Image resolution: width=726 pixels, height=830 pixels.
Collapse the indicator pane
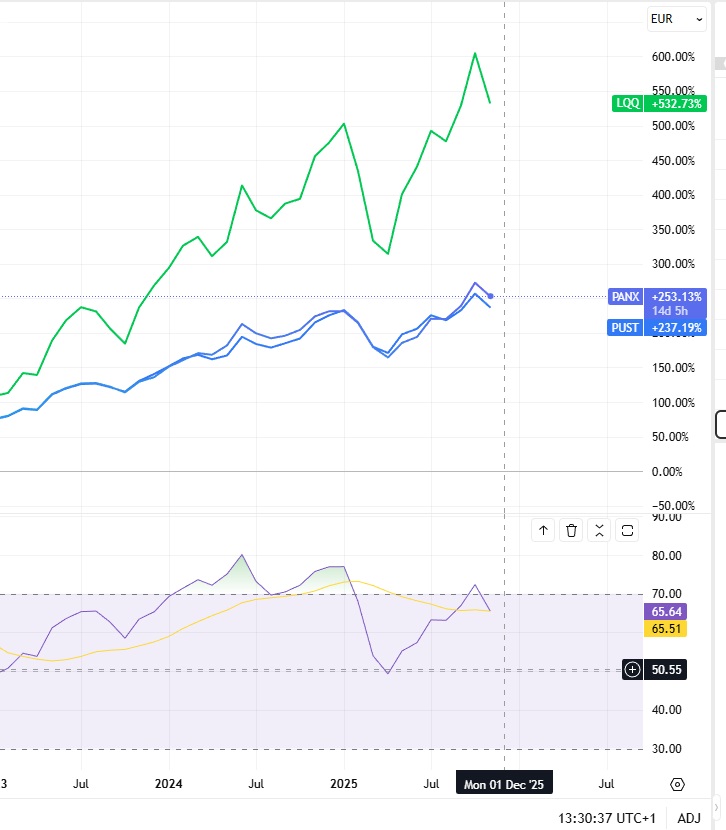599,531
